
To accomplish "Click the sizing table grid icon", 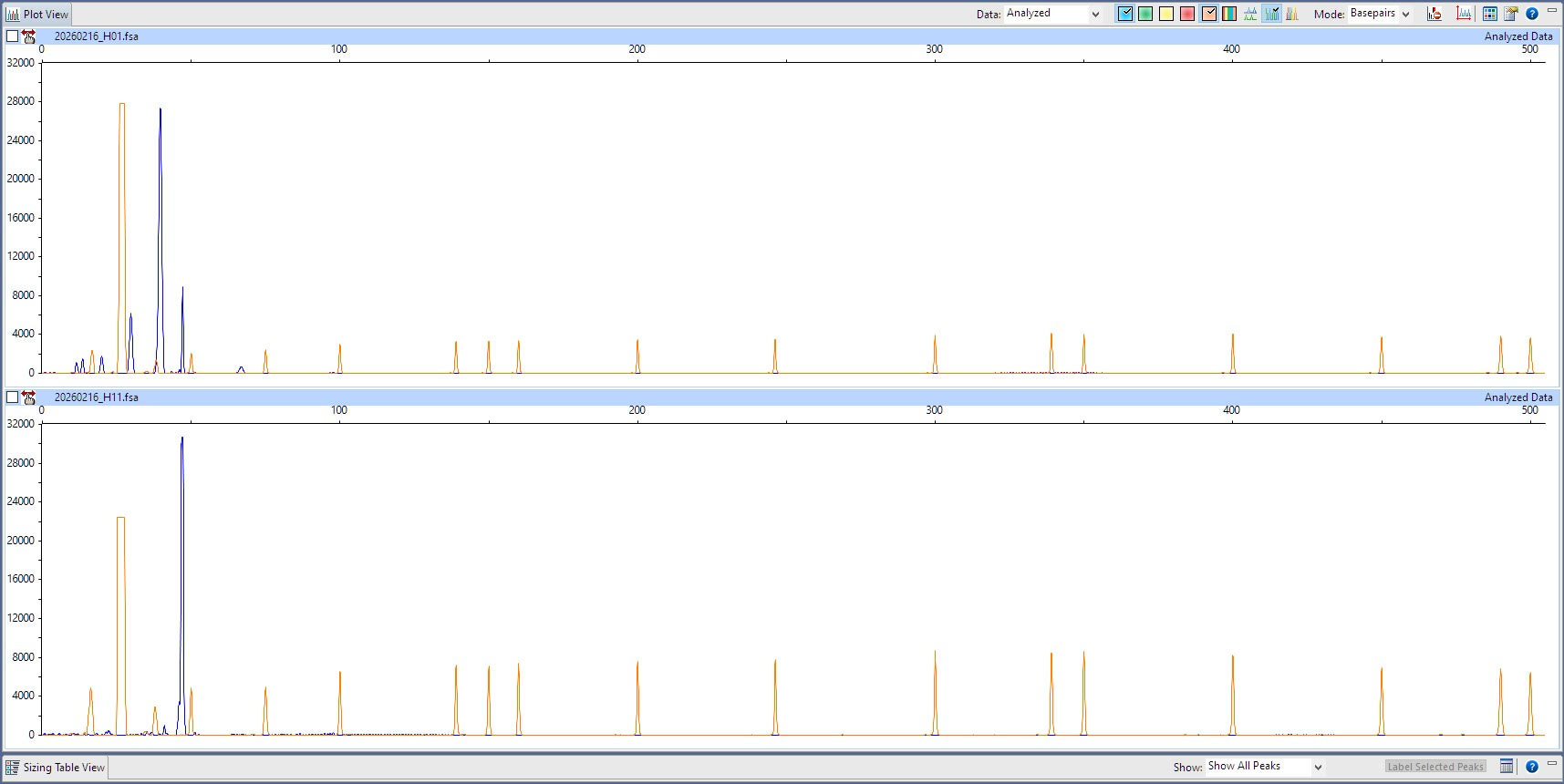I will click(x=1507, y=767).
